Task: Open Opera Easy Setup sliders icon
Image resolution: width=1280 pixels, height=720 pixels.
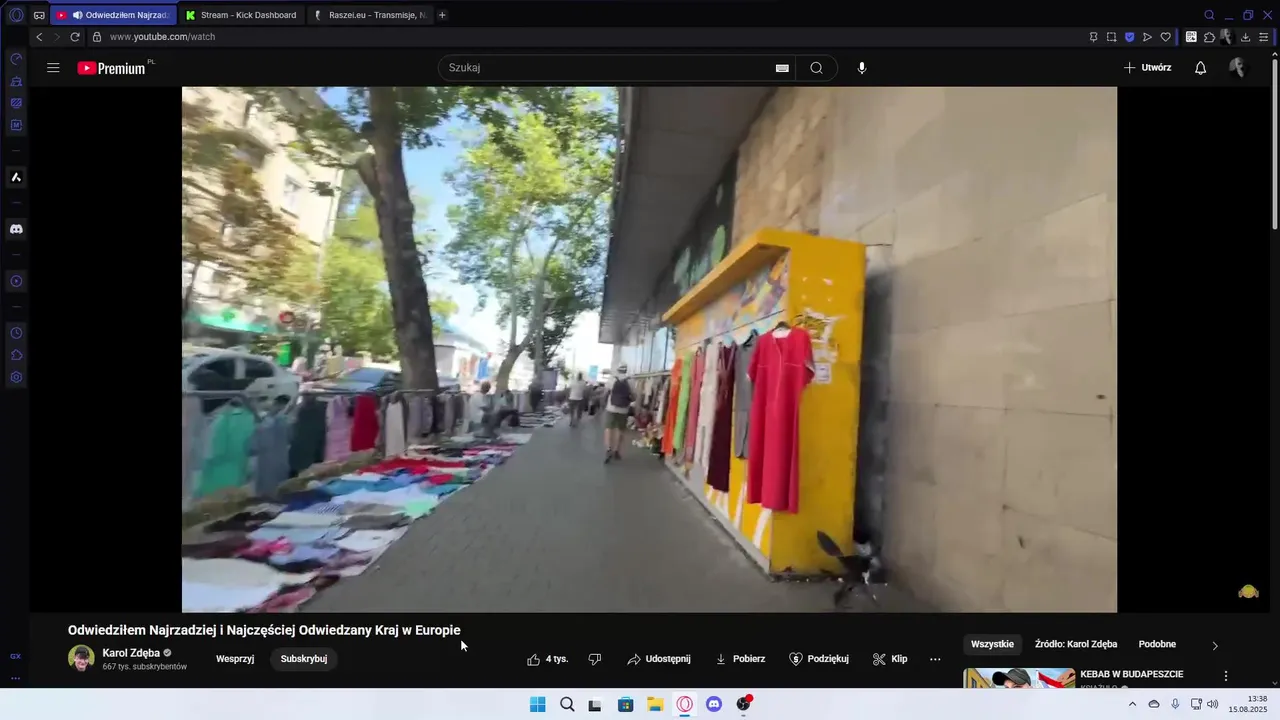Action: coord(1263,37)
